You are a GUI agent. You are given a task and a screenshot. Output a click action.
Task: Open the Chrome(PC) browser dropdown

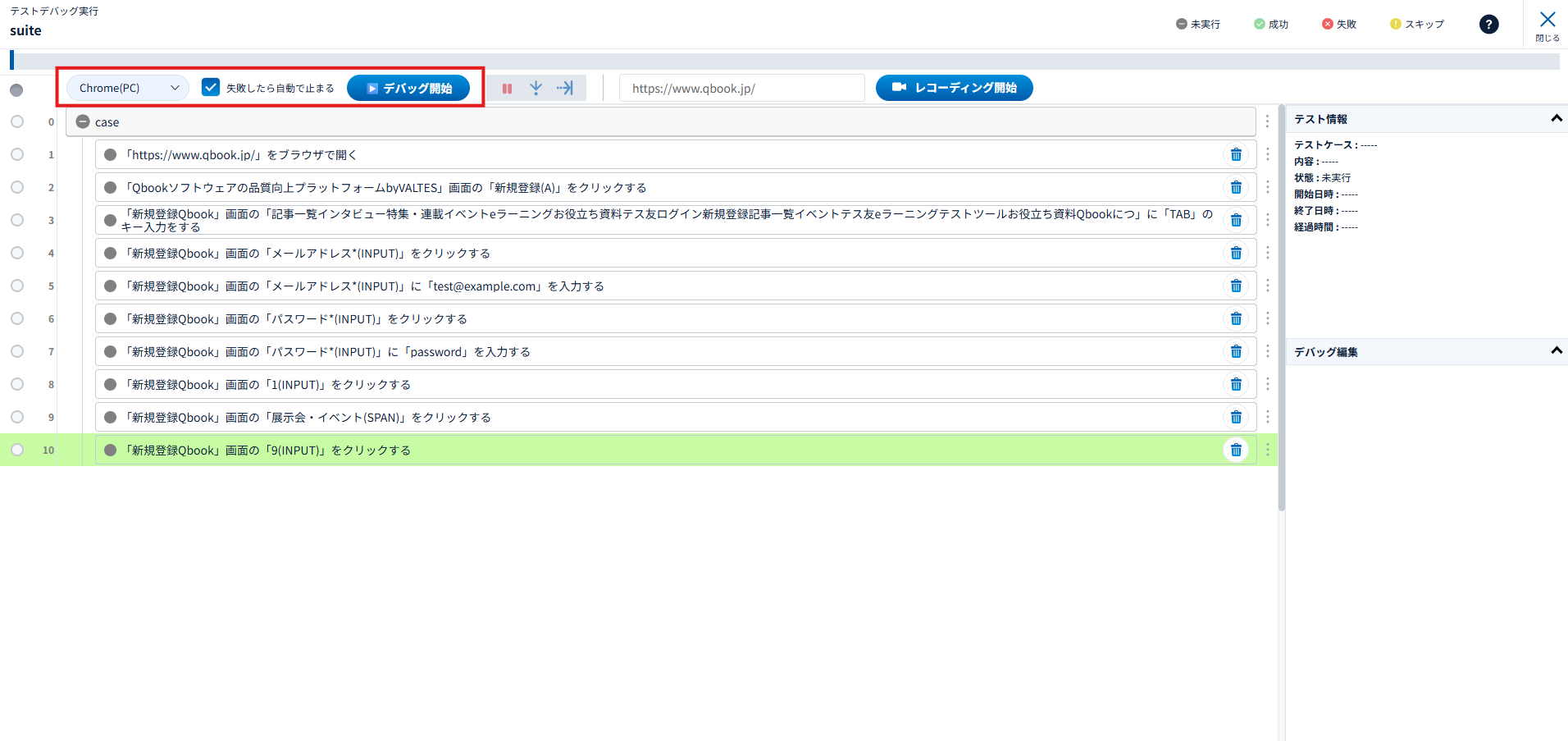127,88
